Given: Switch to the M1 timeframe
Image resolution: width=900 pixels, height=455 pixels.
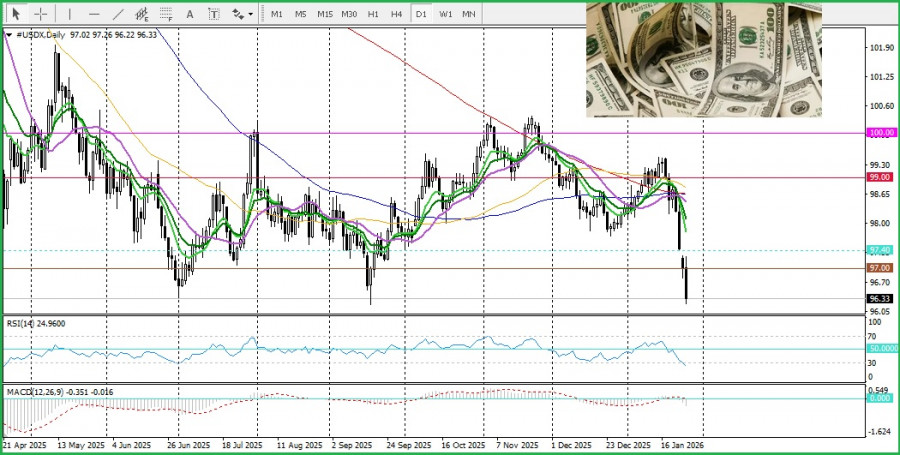Looking at the screenshot, I should 277,14.
